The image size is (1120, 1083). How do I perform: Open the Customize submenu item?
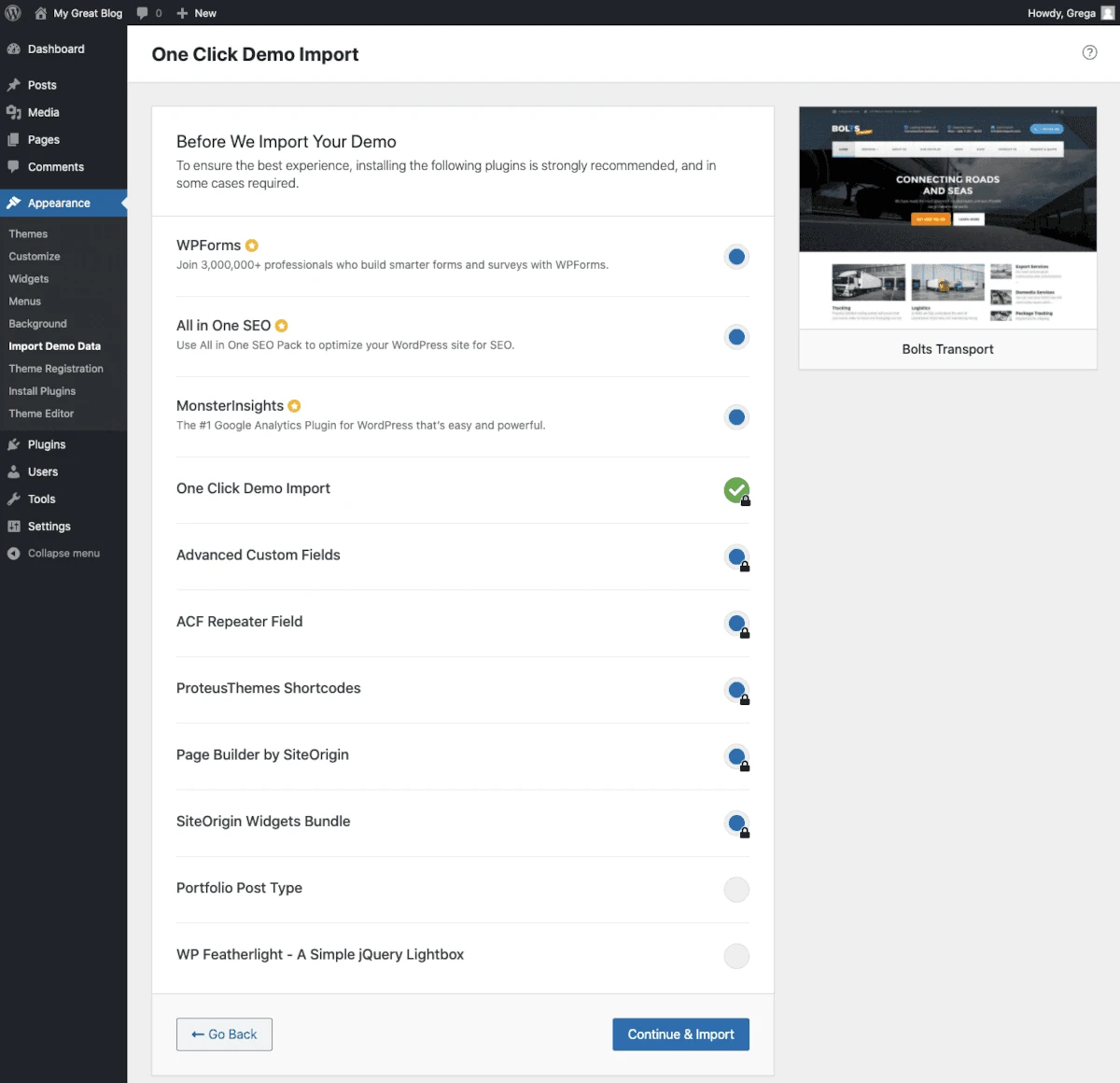[35, 257]
